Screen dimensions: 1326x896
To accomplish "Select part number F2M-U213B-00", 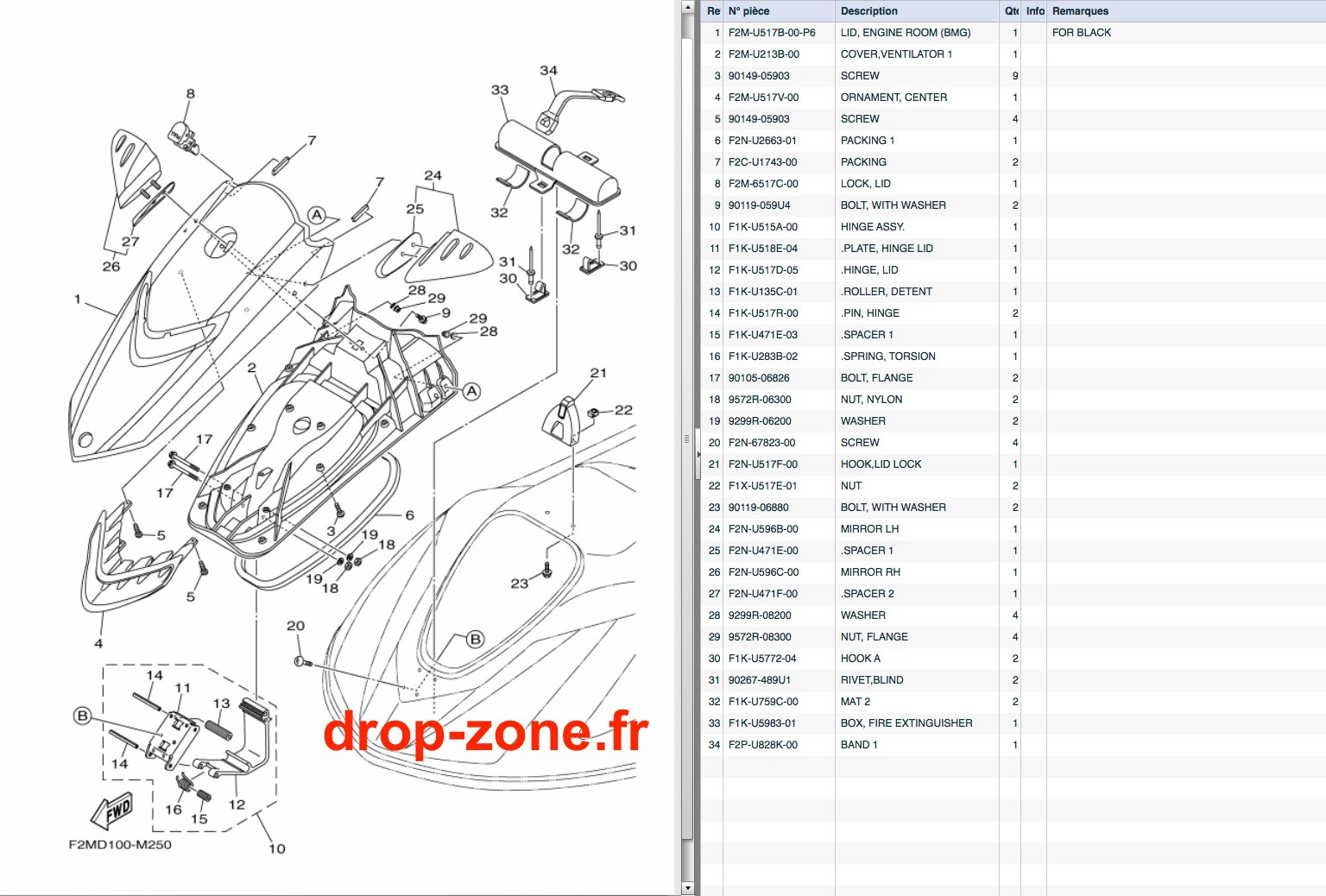I will [764, 54].
